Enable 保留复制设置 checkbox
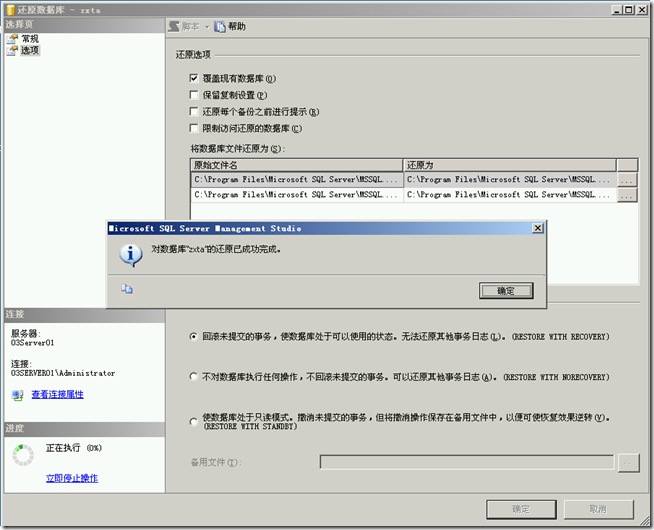 [194, 95]
